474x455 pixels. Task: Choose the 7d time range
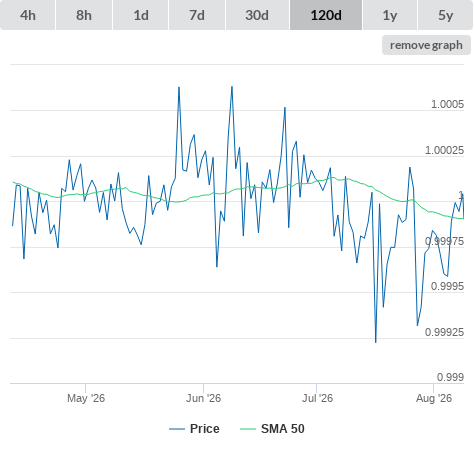(197, 15)
